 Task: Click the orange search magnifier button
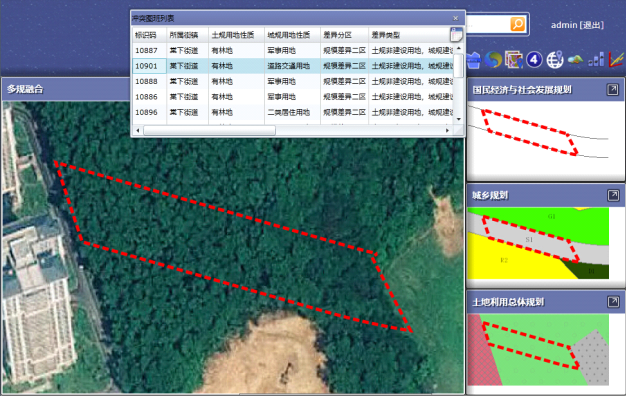pyautogui.click(x=517, y=24)
